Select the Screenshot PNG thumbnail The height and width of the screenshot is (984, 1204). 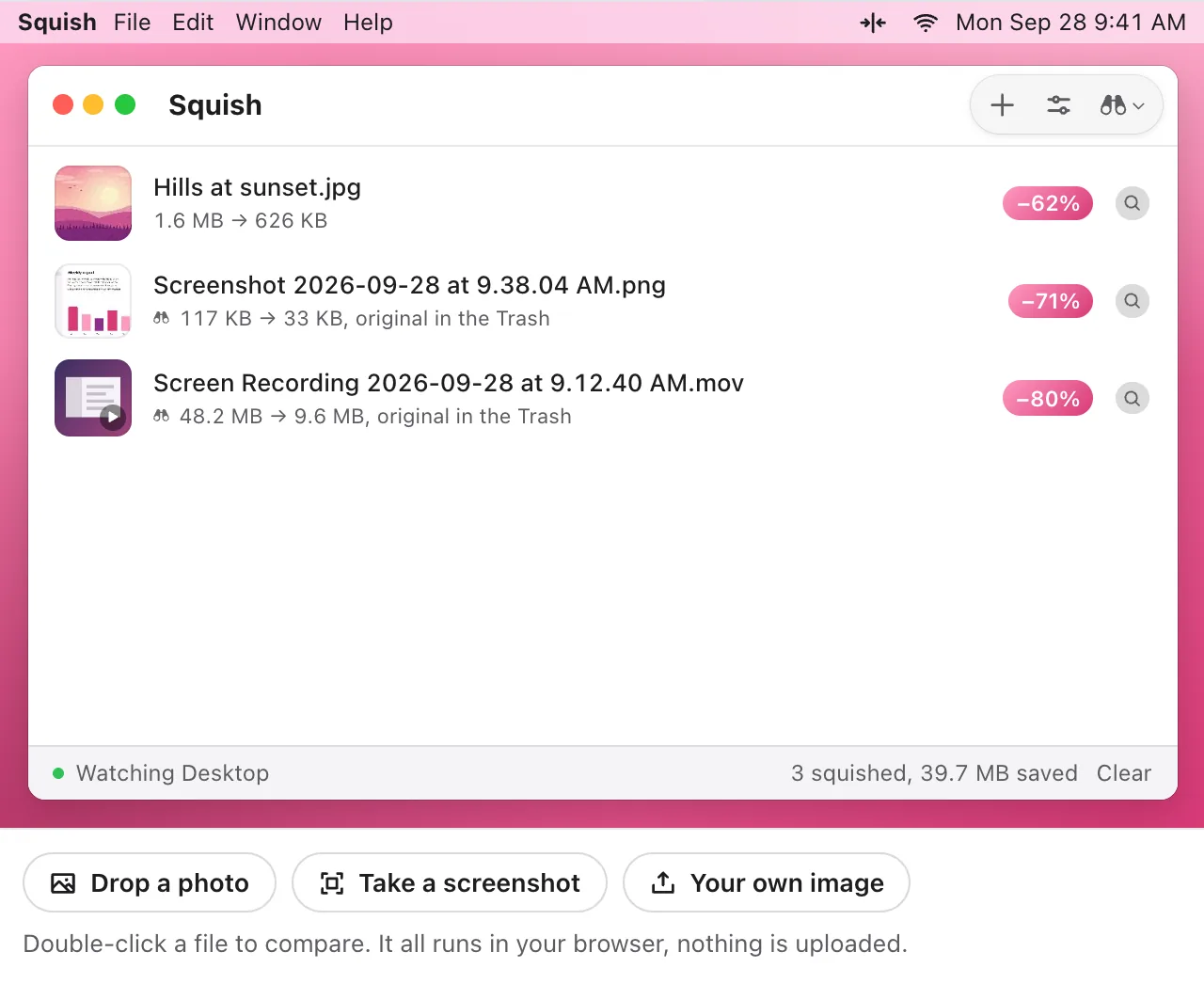click(x=93, y=301)
